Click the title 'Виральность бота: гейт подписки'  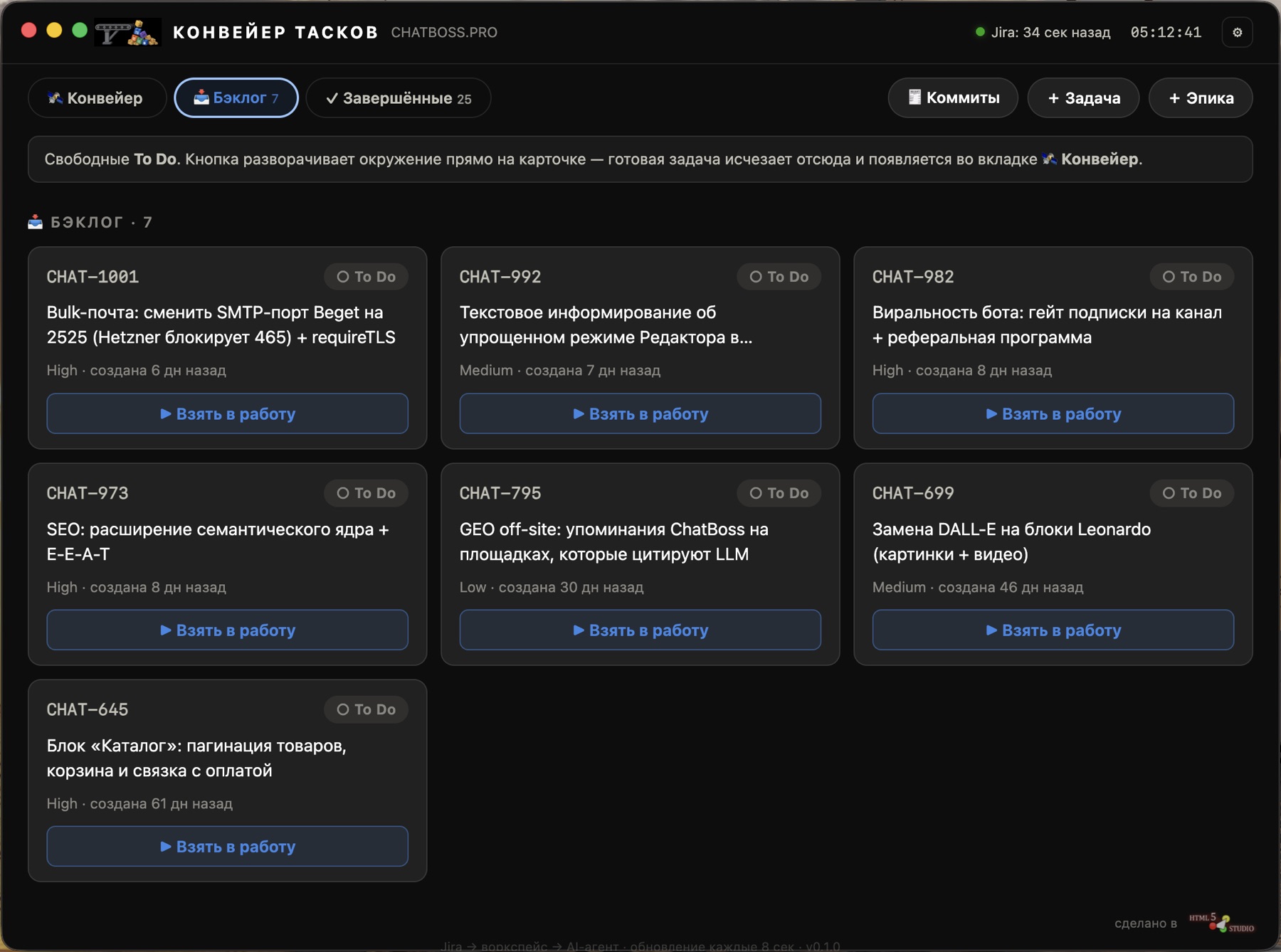point(1047,324)
